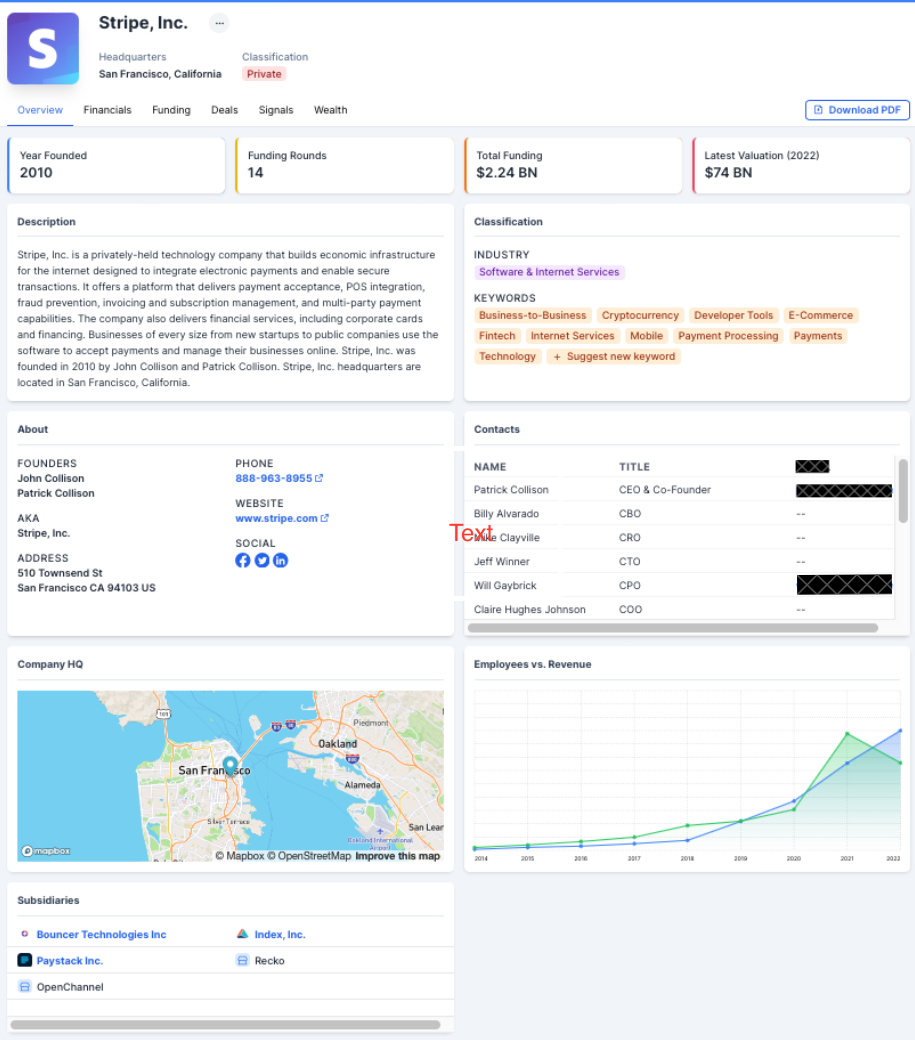Click the Contacts horizontal scrollbar
The image size is (915, 1040).
click(x=673, y=627)
